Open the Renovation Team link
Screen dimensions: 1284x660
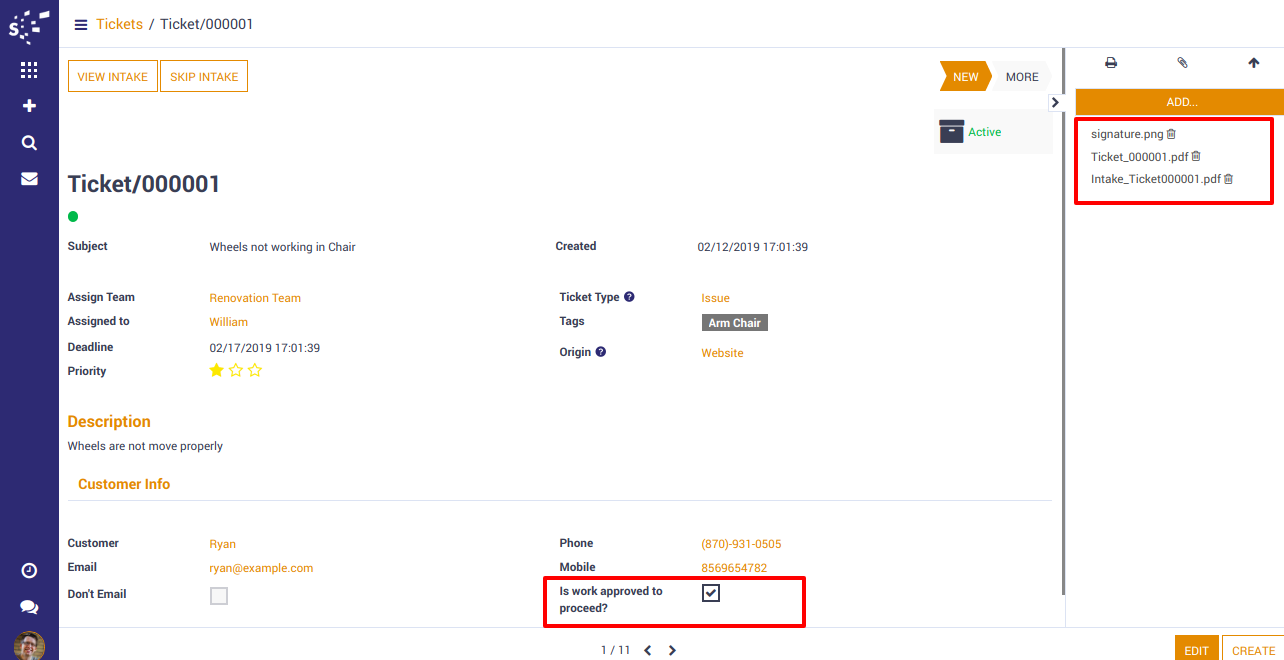click(x=255, y=298)
